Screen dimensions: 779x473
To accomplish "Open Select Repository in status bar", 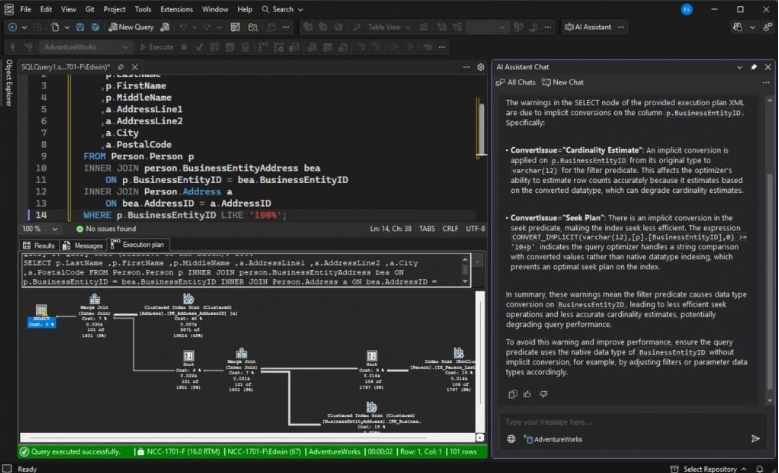I will coord(709,469).
